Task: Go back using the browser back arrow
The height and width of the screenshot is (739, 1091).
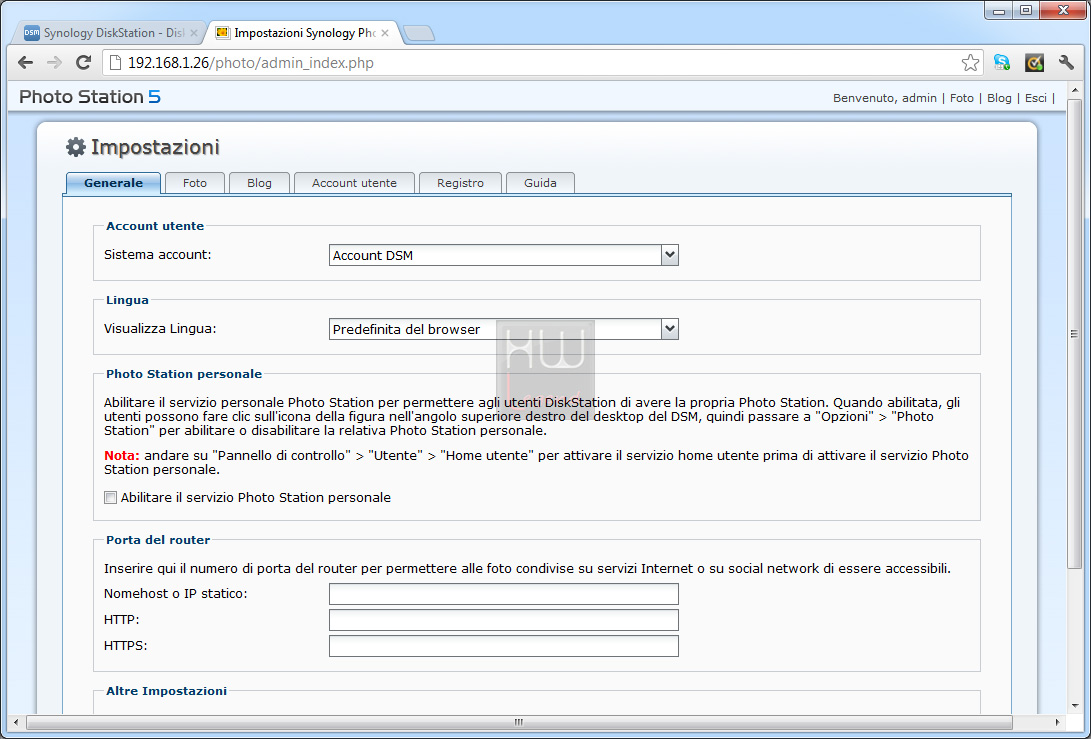Action: point(26,63)
